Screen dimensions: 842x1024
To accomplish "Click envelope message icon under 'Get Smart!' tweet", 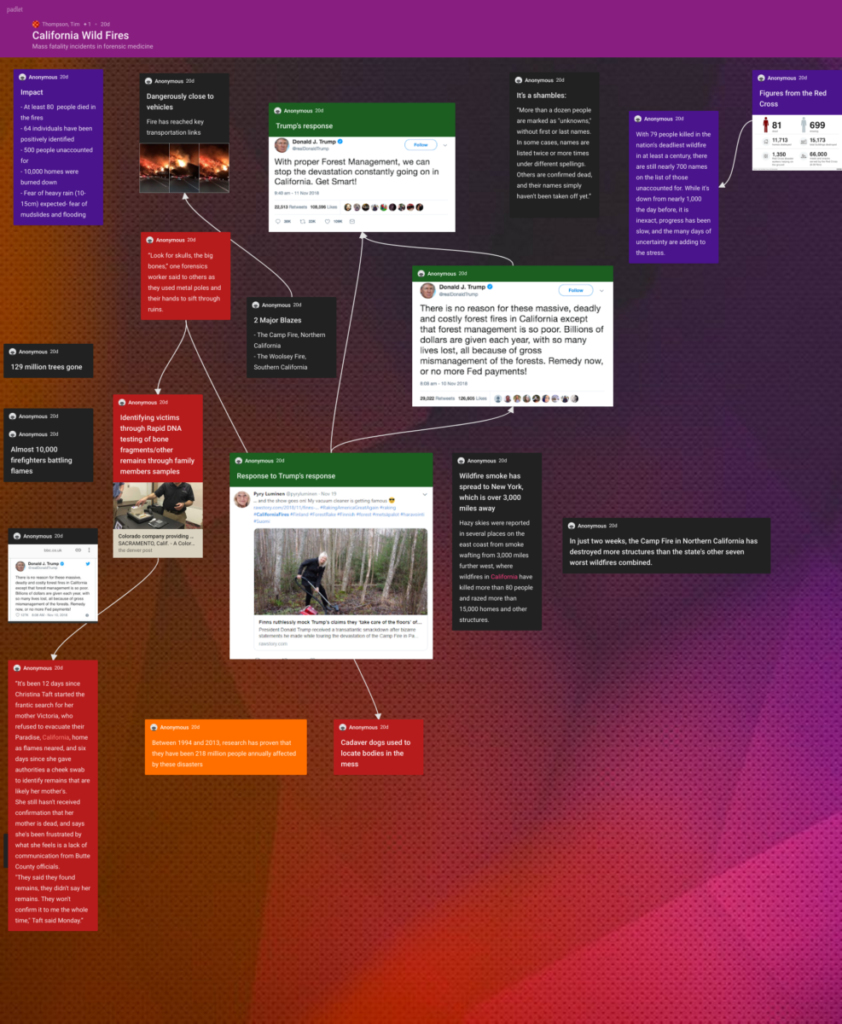I will (x=352, y=221).
